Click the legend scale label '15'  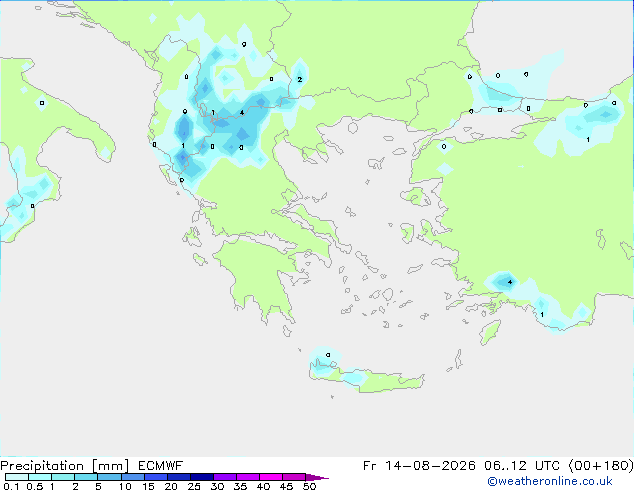tap(148, 486)
